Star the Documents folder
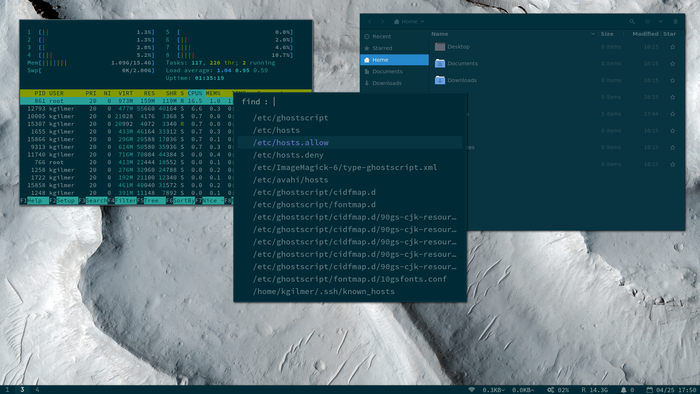This screenshot has height=394, width=700. pos(672,64)
